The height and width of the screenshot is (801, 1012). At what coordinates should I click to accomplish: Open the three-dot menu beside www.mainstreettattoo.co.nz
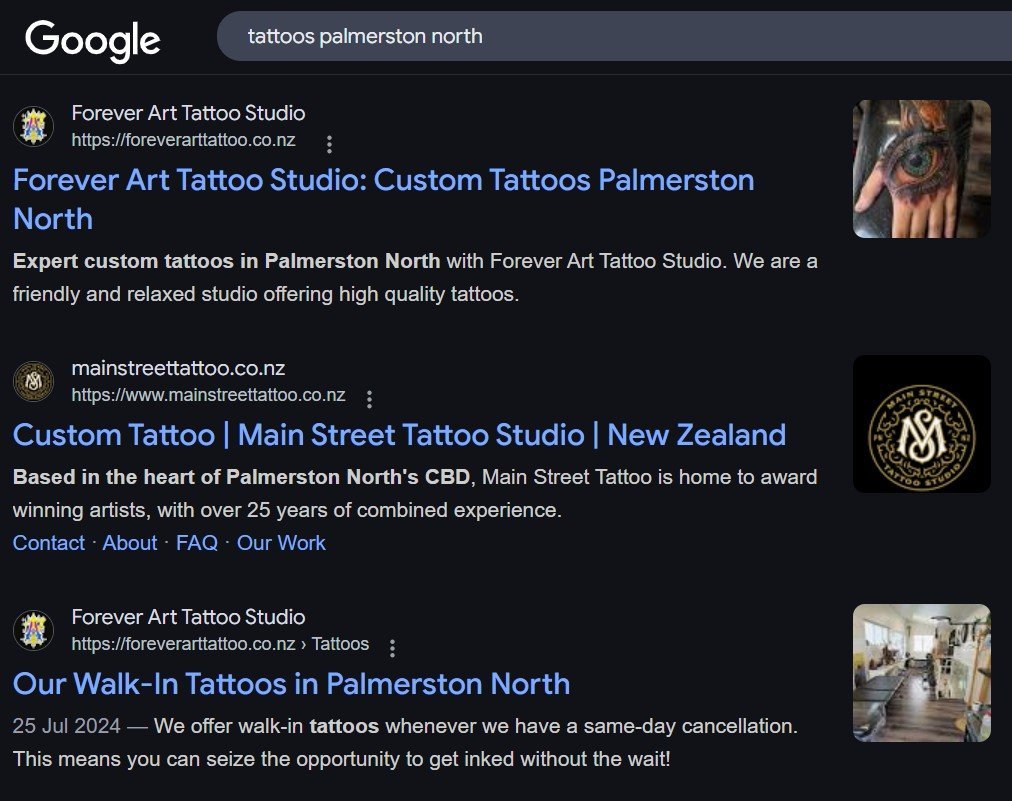369,399
